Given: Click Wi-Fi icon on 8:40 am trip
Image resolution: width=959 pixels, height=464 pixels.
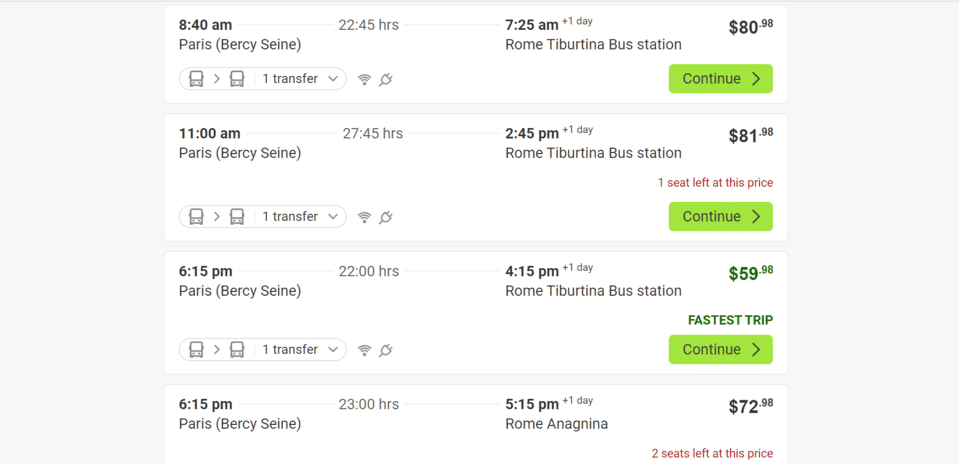Looking at the screenshot, I should 364,79.
